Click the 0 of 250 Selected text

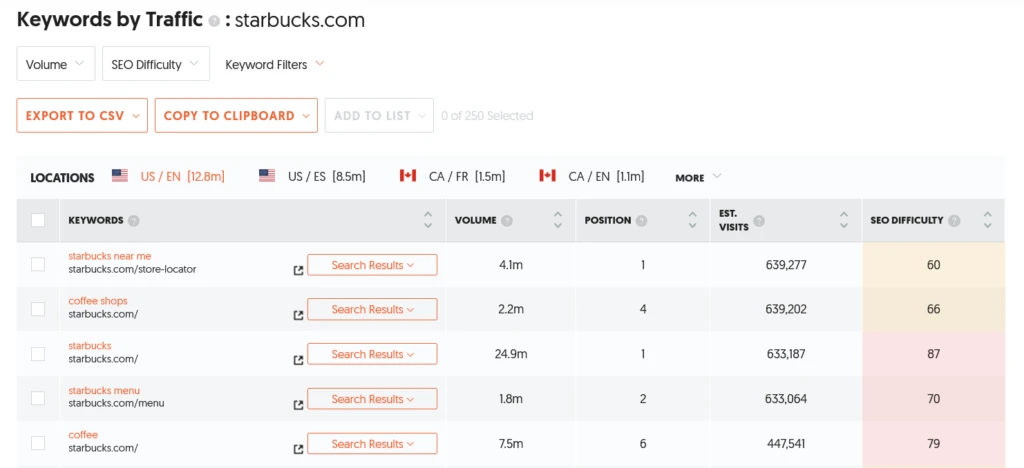click(487, 116)
